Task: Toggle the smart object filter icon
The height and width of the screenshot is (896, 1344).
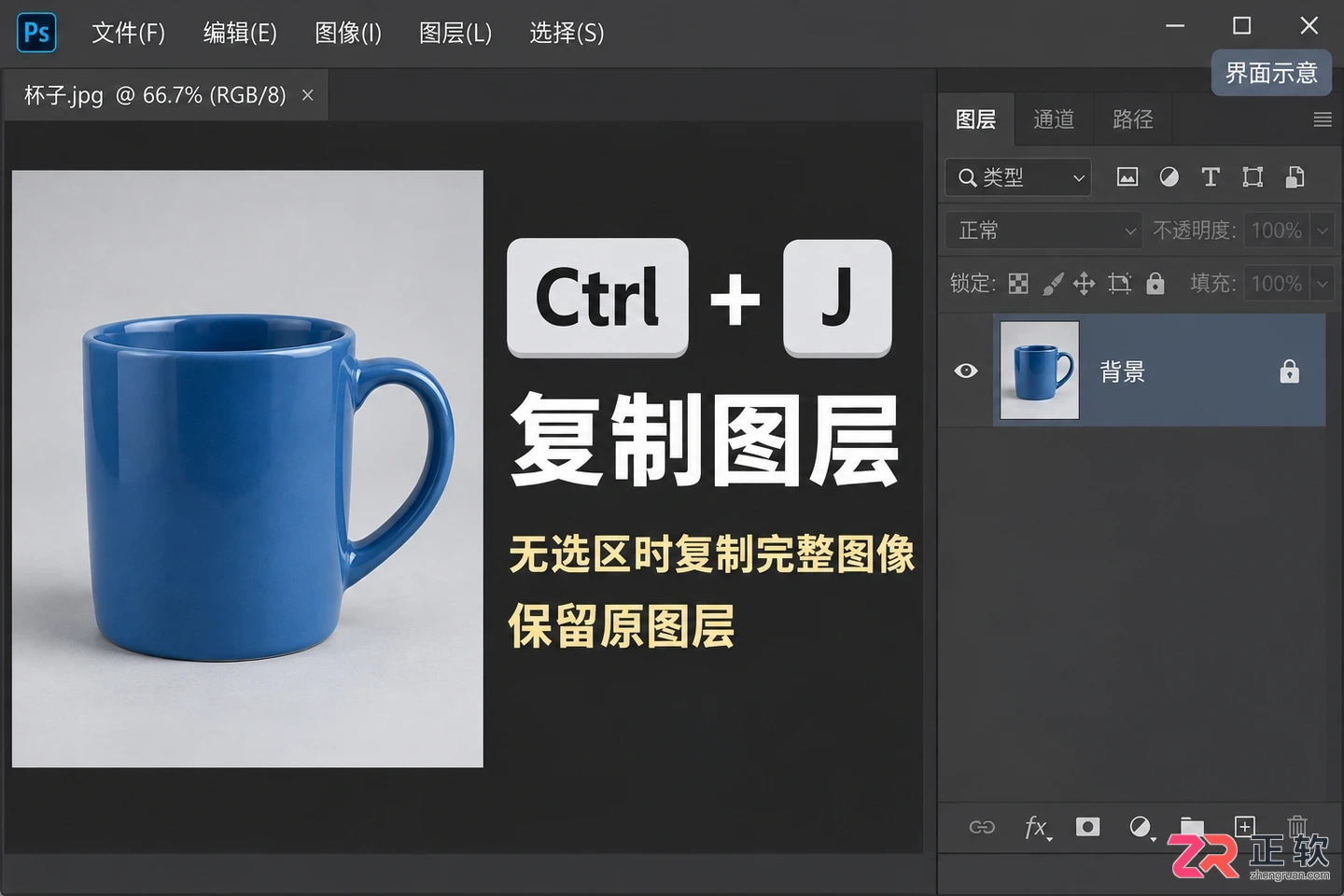Action: 1295,177
